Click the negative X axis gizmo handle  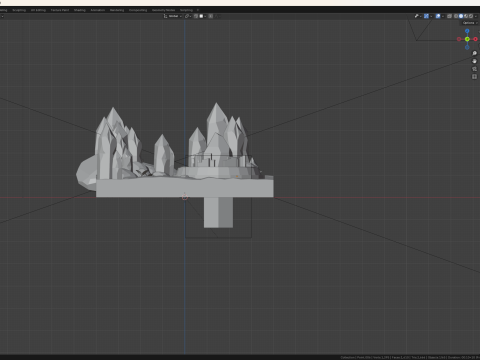point(459,39)
